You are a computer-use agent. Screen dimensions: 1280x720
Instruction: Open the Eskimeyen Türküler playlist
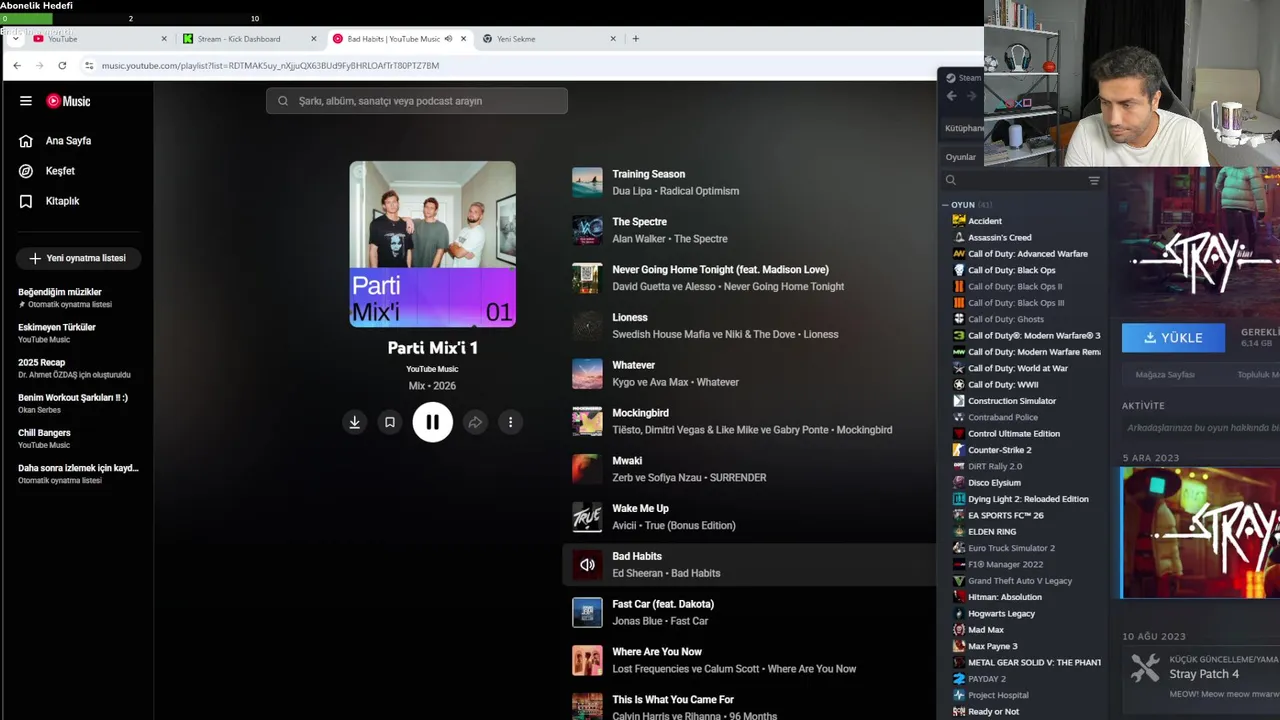tap(58, 332)
